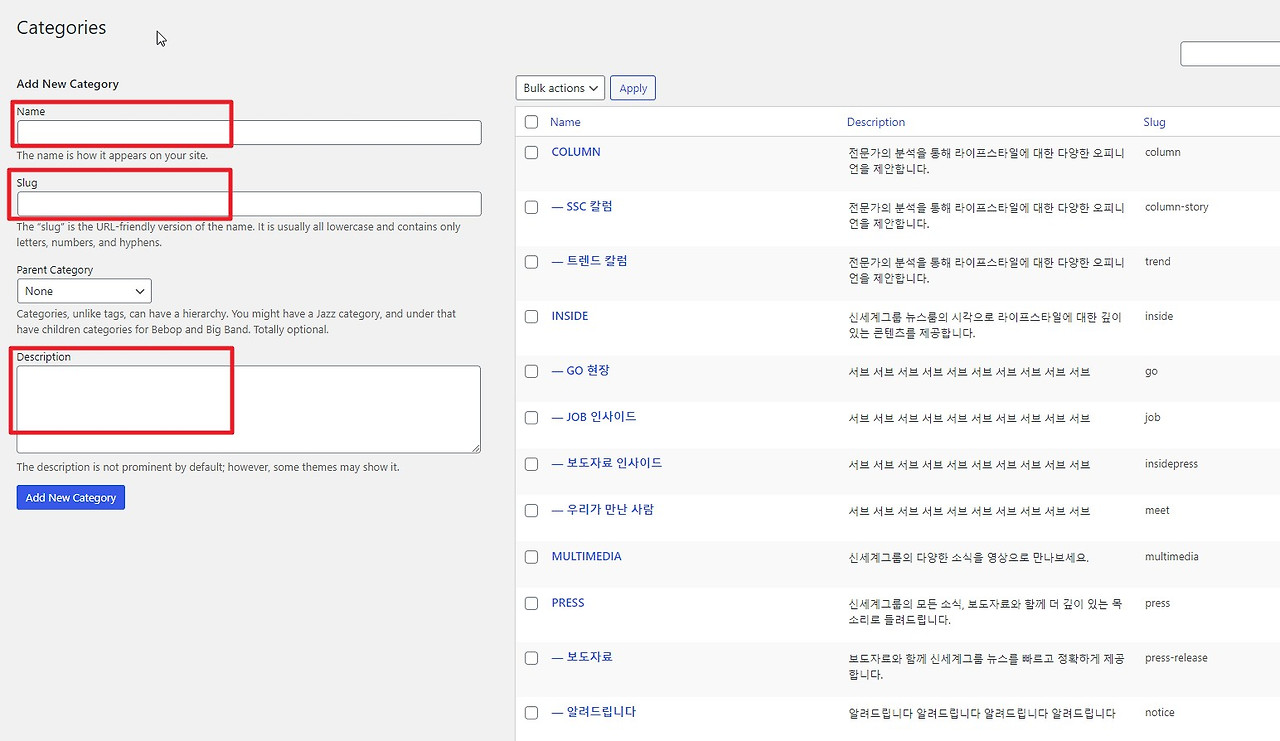The width and height of the screenshot is (1280, 741).
Task: Click the slug text in the COLUMN row
Action: click(1163, 152)
